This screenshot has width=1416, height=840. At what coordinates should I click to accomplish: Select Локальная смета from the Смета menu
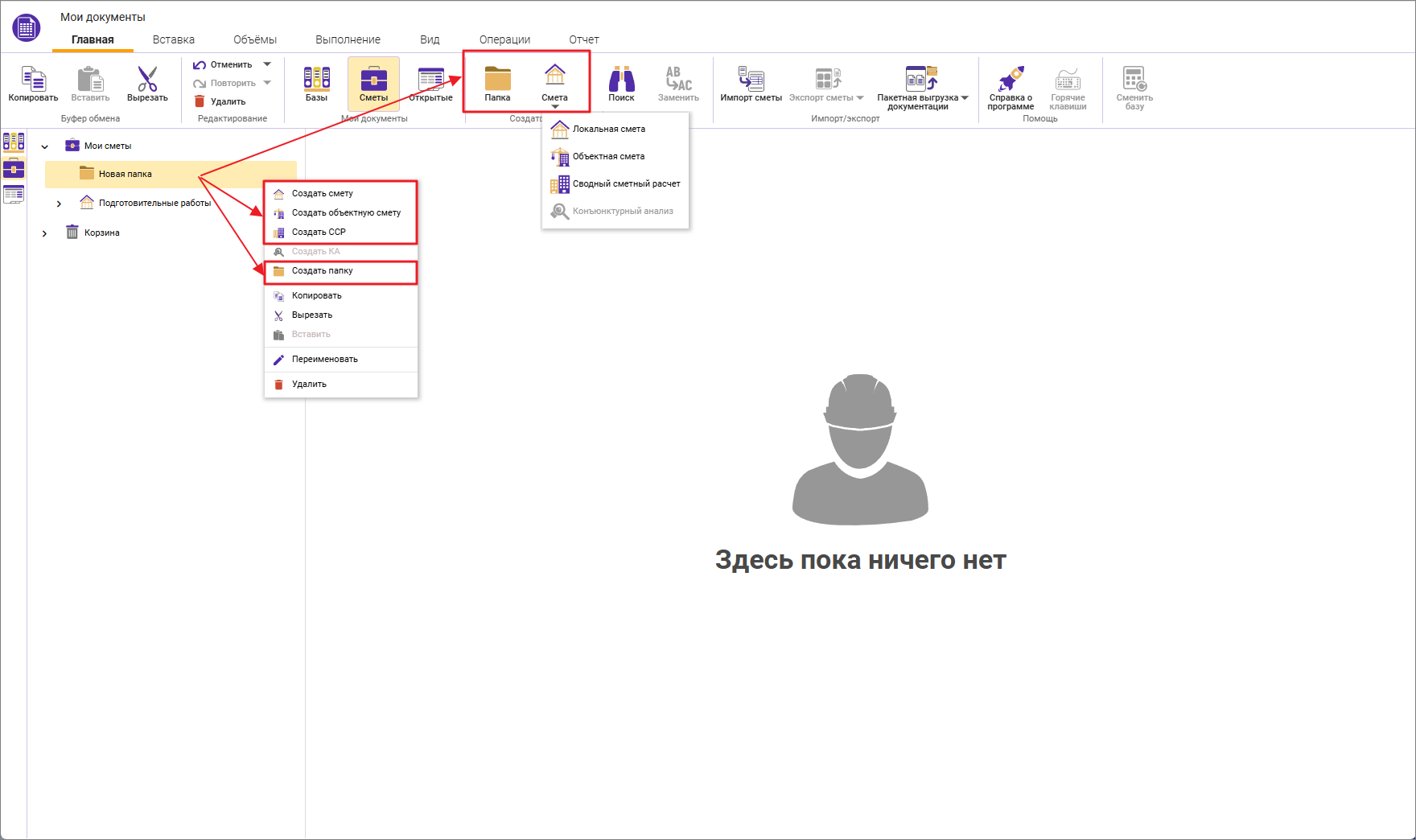[607, 129]
